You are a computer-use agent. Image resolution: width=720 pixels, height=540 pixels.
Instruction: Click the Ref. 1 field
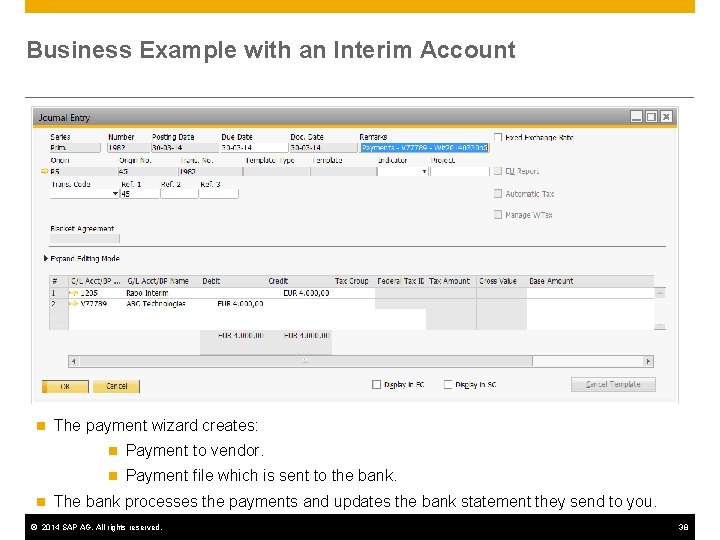point(140,194)
